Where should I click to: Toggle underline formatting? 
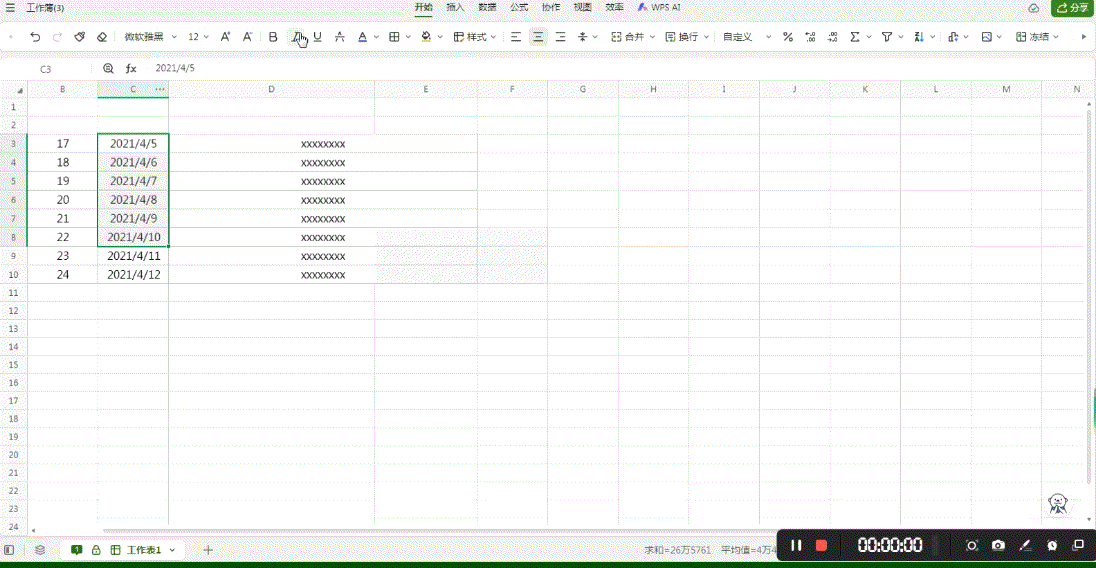coord(317,37)
